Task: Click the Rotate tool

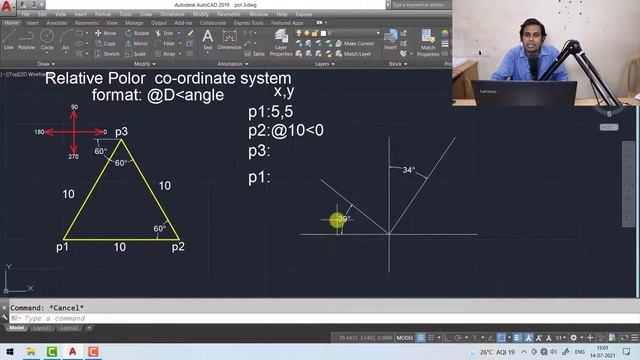Action: click(x=137, y=33)
